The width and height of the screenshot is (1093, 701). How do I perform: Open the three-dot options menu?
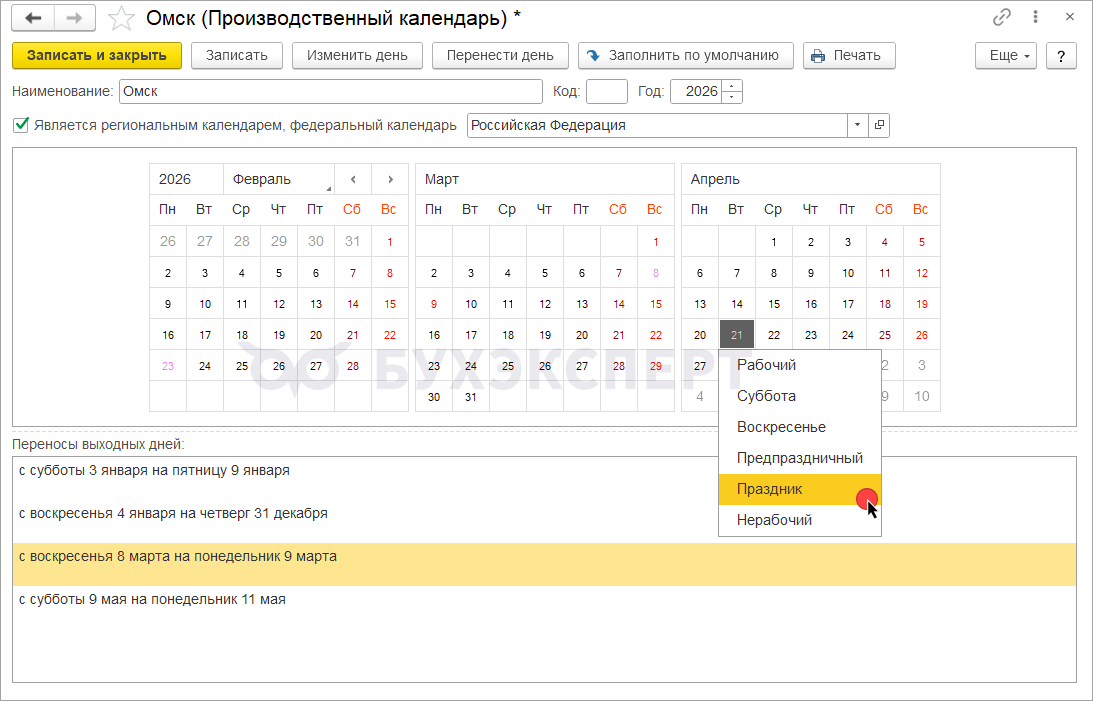coord(1036,18)
